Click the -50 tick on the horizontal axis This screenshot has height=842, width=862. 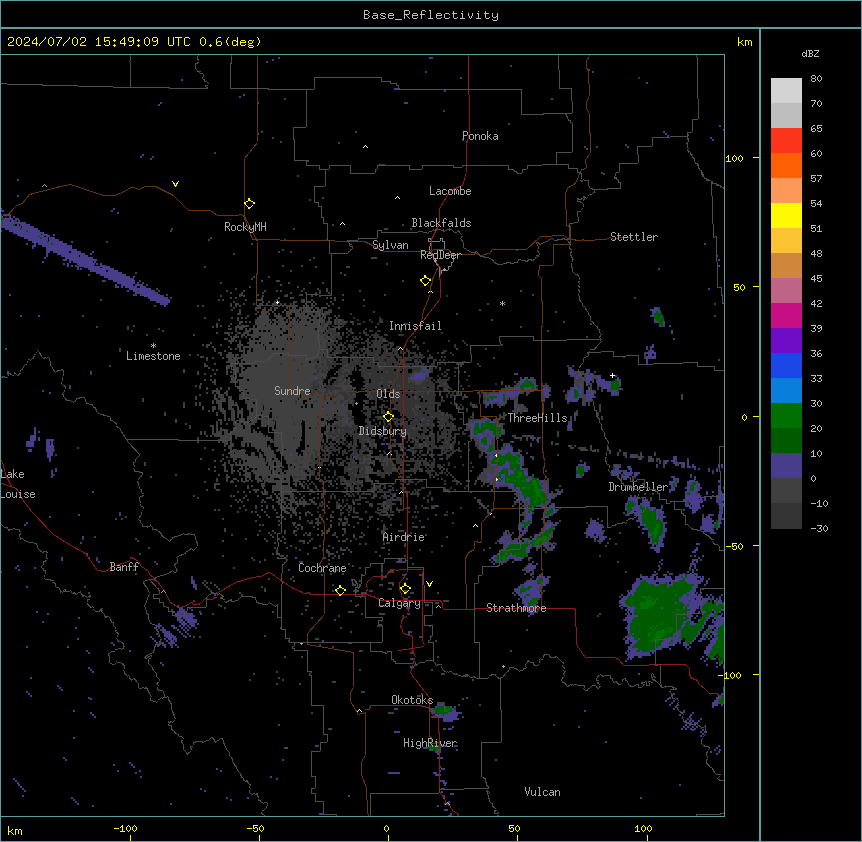(255, 829)
